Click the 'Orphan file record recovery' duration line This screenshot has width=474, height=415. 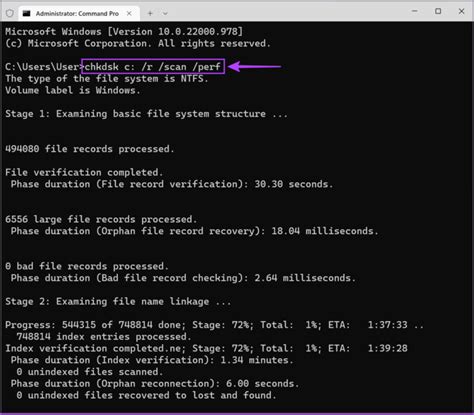[194, 231]
